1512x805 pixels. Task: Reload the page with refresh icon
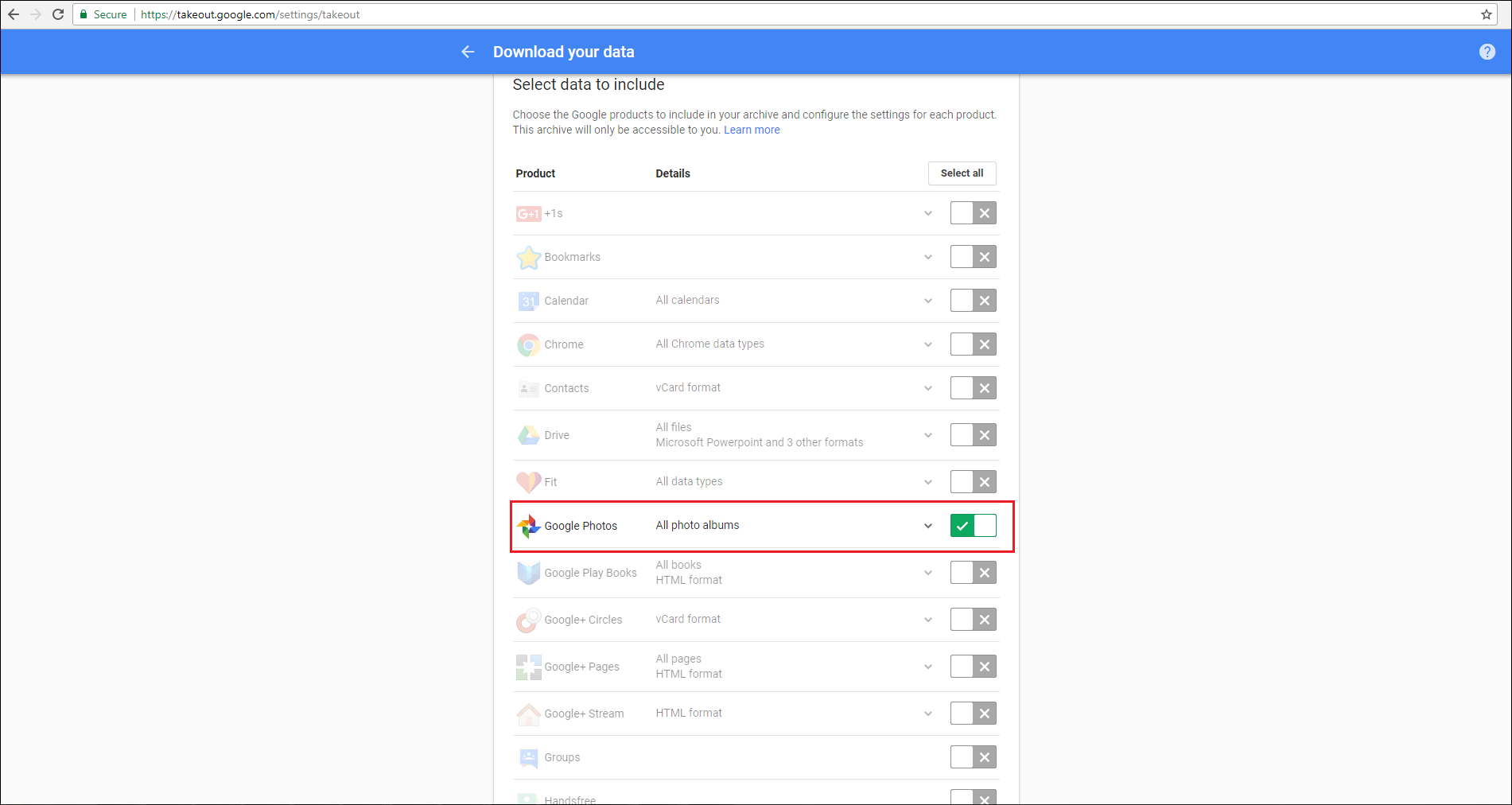click(x=58, y=14)
